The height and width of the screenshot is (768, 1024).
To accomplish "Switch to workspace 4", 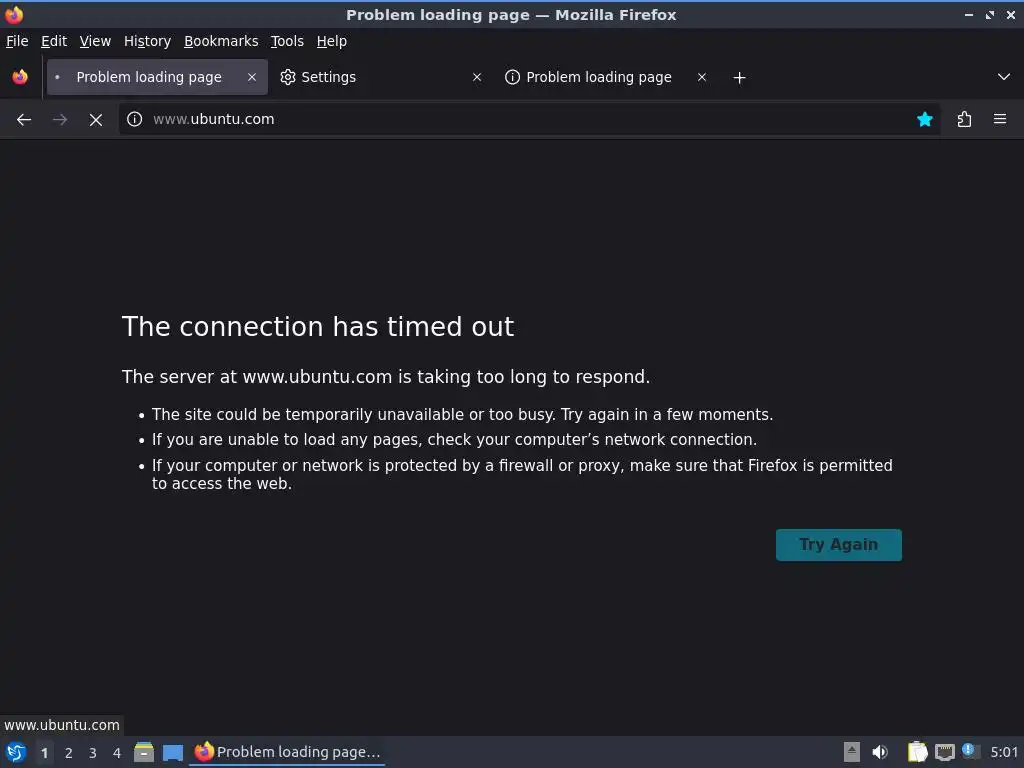I will [x=117, y=753].
